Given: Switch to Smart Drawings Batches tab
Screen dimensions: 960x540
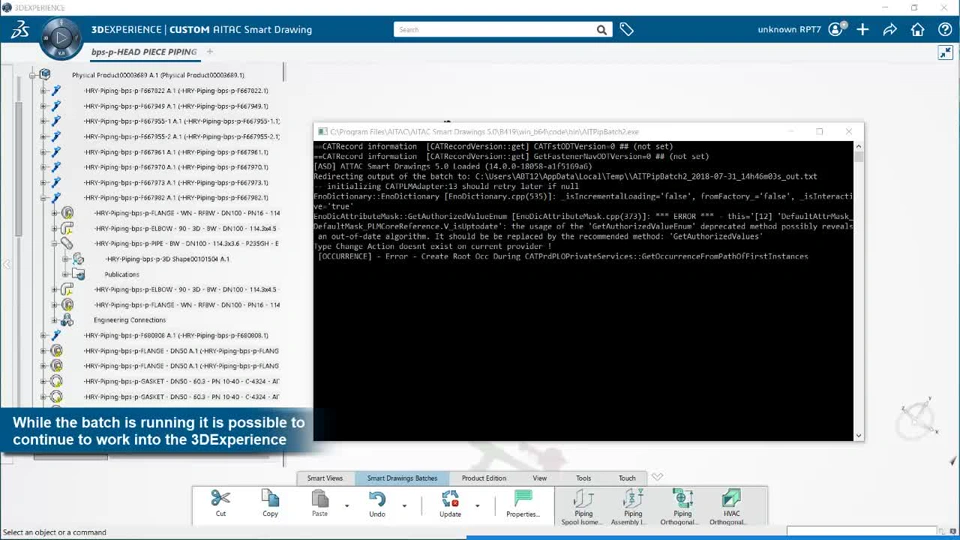Looking at the screenshot, I should point(402,478).
